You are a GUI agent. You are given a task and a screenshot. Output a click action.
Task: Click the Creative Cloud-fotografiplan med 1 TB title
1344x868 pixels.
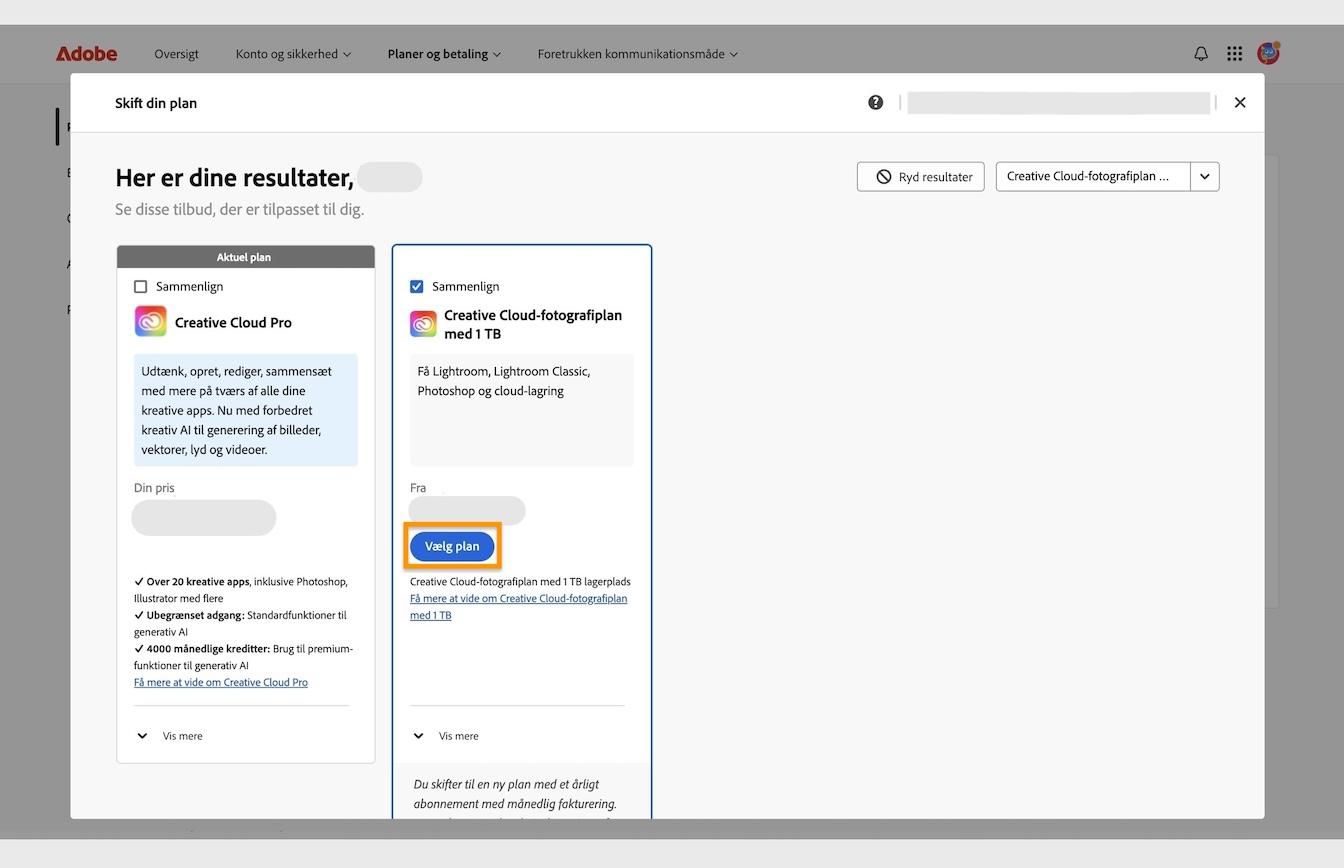(x=533, y=324)
